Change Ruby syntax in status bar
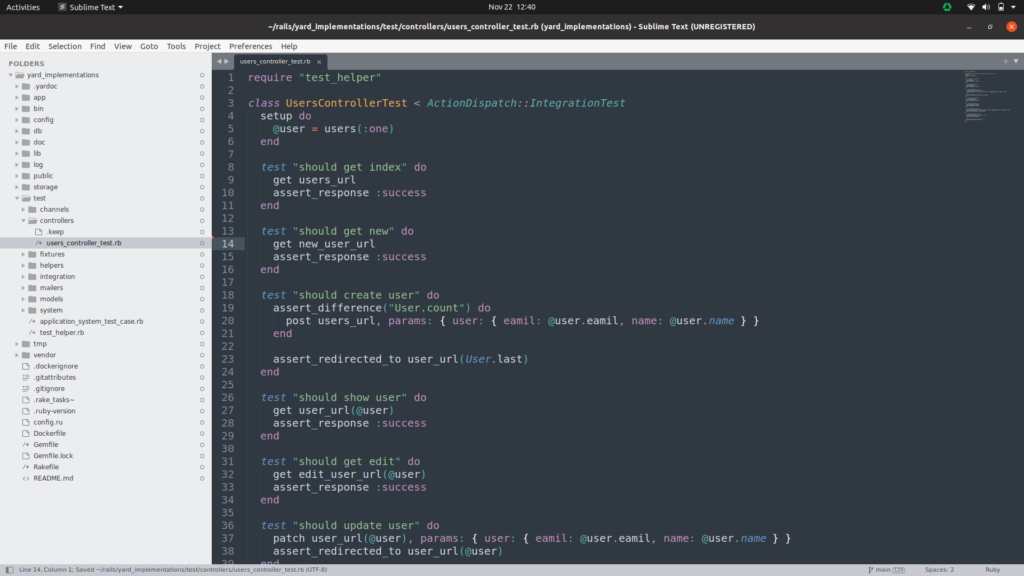 pos(992,569)
